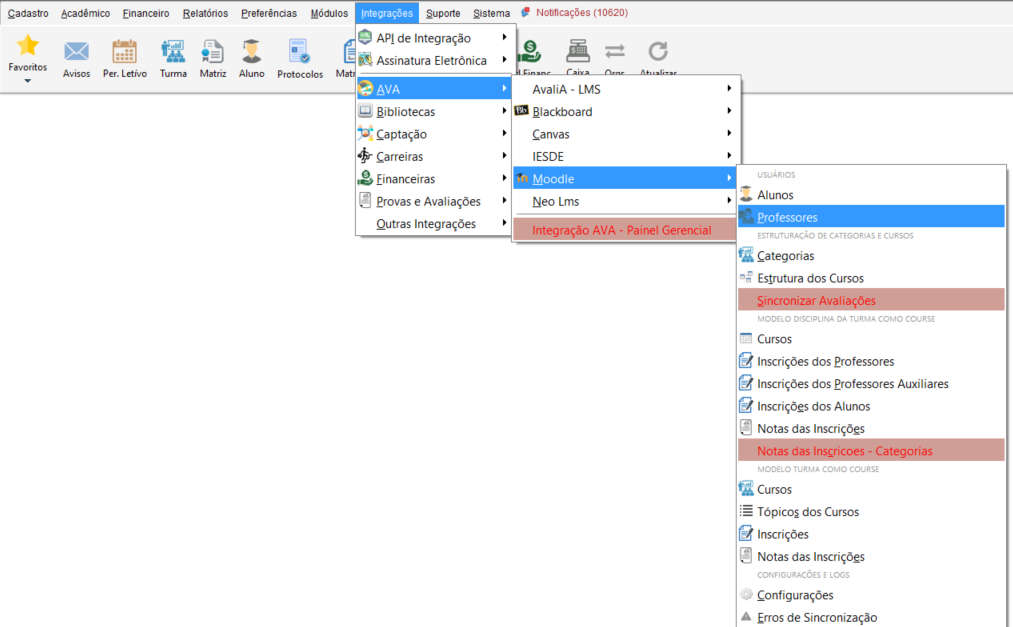Open the Avisos envelope icon
Image resolution: width=1013 pixels, height=627 pixels.
pos(76,52)
